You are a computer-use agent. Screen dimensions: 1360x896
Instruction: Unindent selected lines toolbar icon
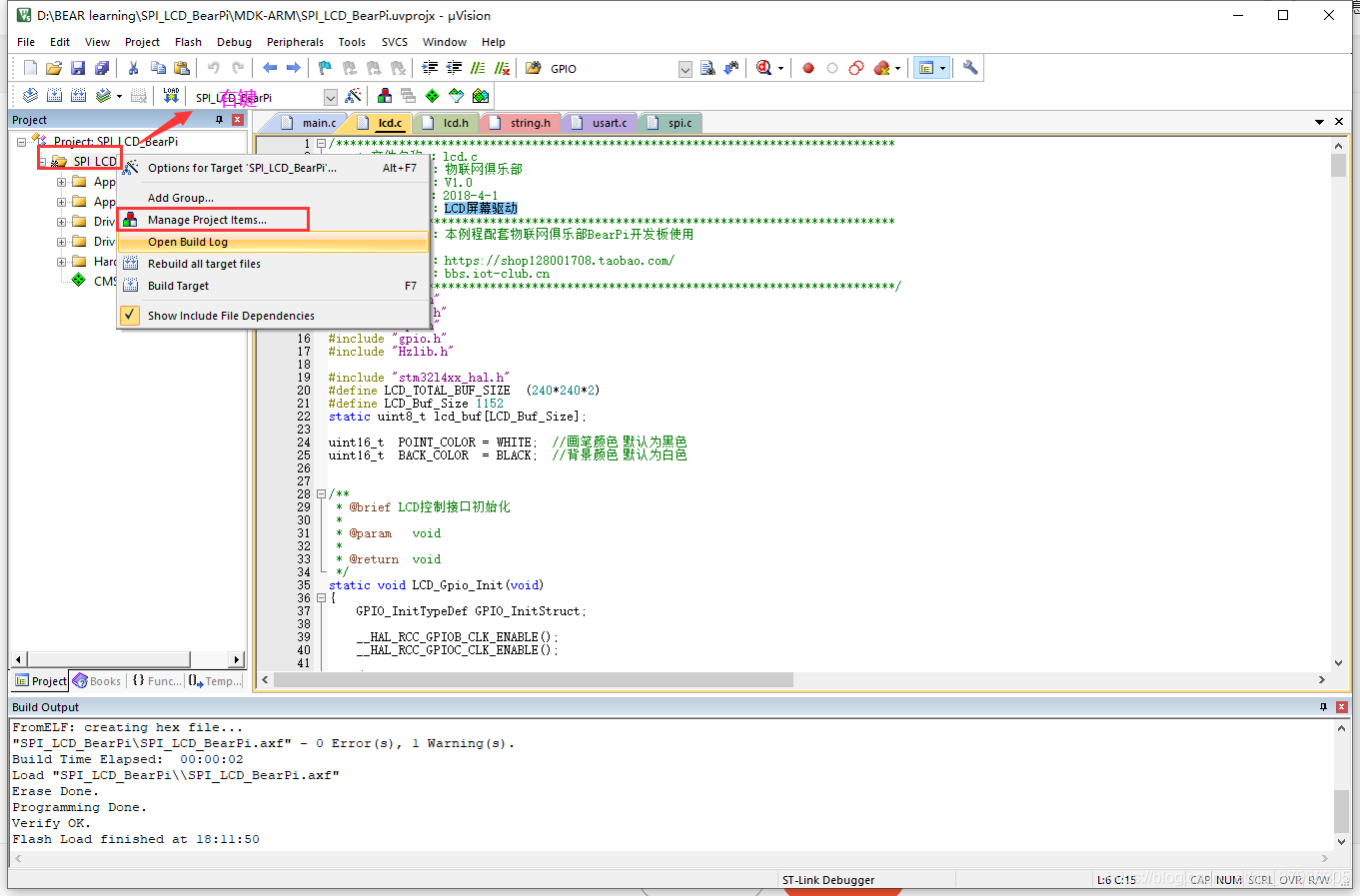pyautogui.click(x=454, y=68)
